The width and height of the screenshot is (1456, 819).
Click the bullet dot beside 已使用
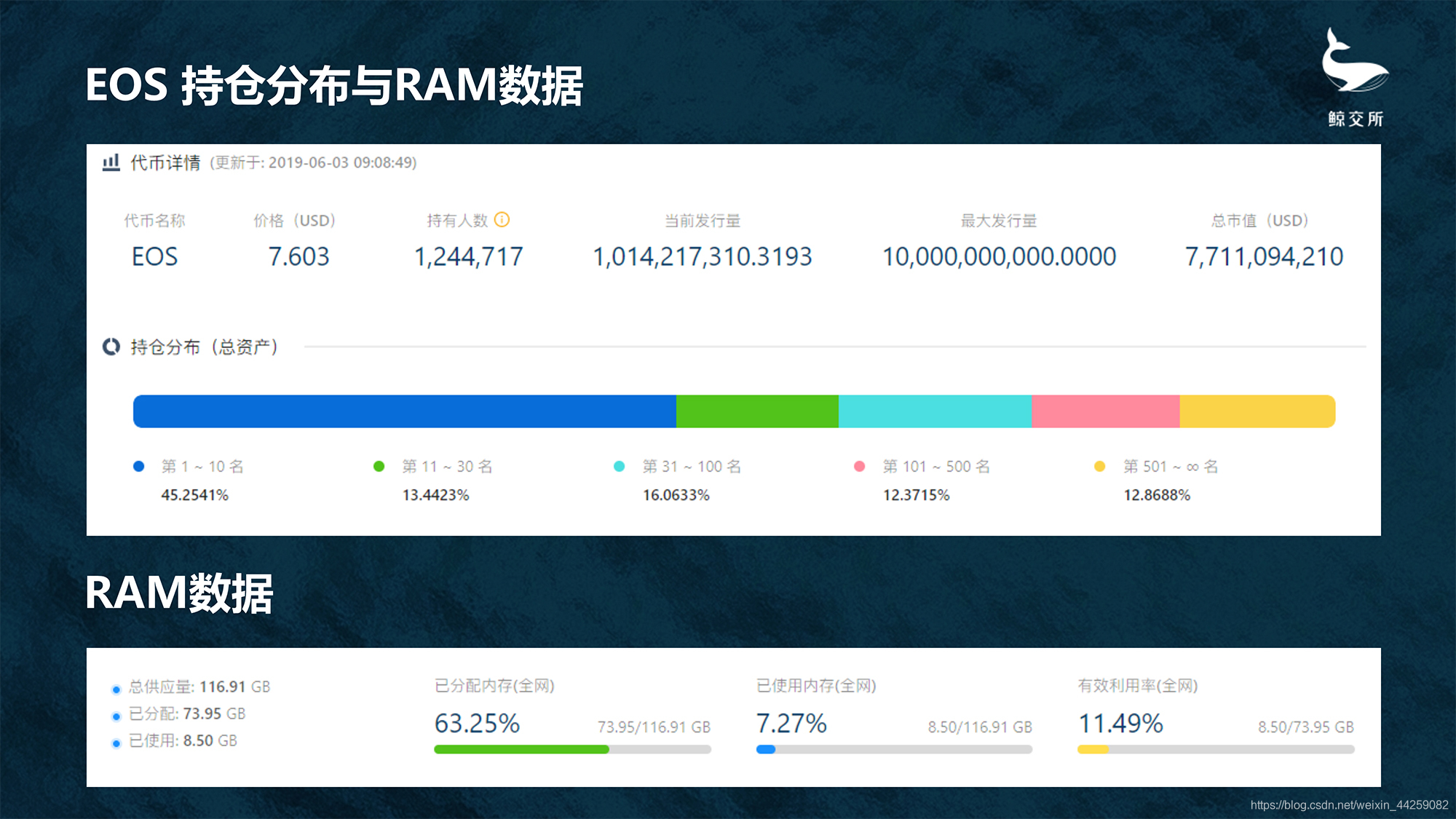[116, 743]
